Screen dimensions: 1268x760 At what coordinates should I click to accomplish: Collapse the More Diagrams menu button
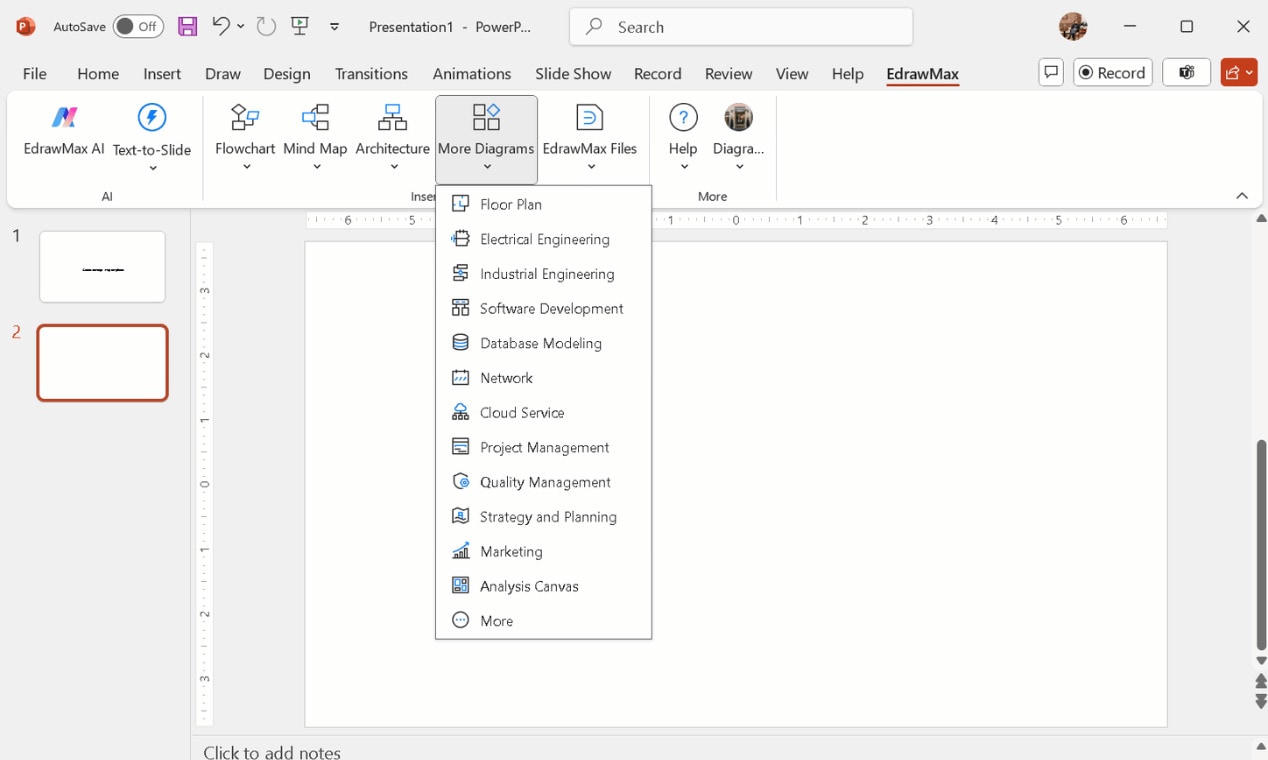coord(486,139)
